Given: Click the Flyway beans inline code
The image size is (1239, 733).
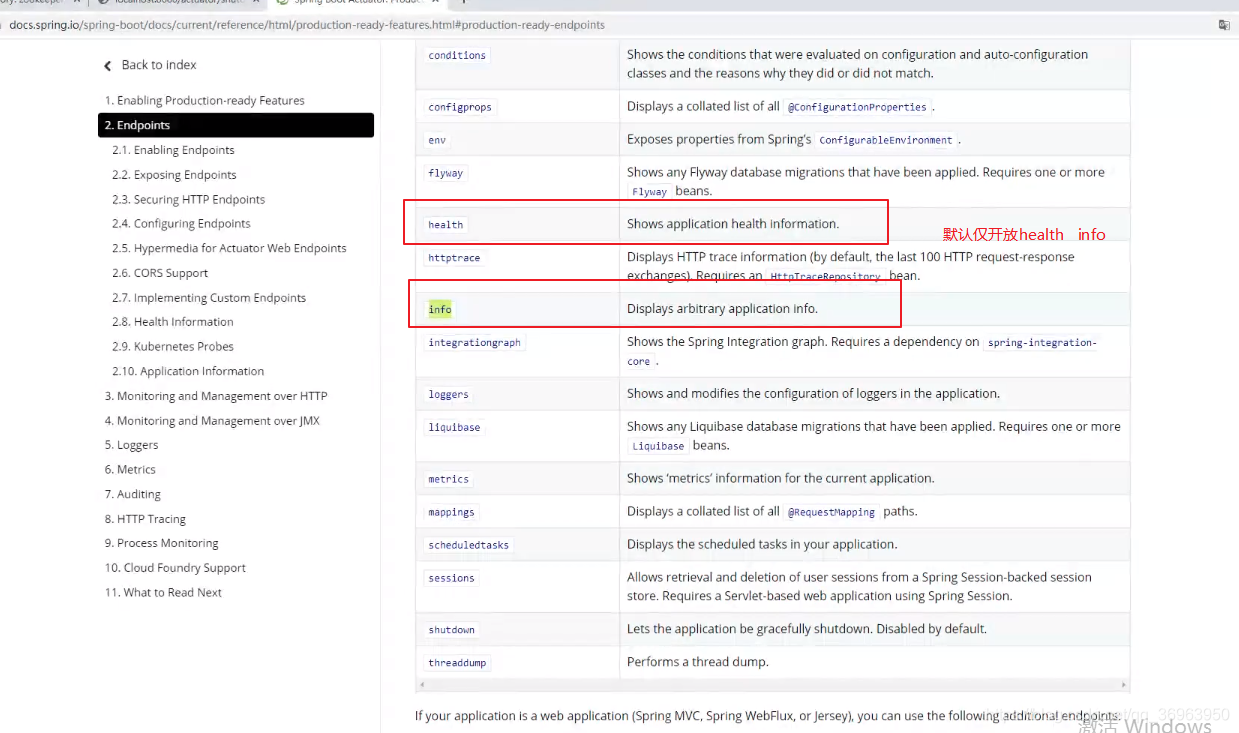Looking at the screenshot, I should (649, 192).
